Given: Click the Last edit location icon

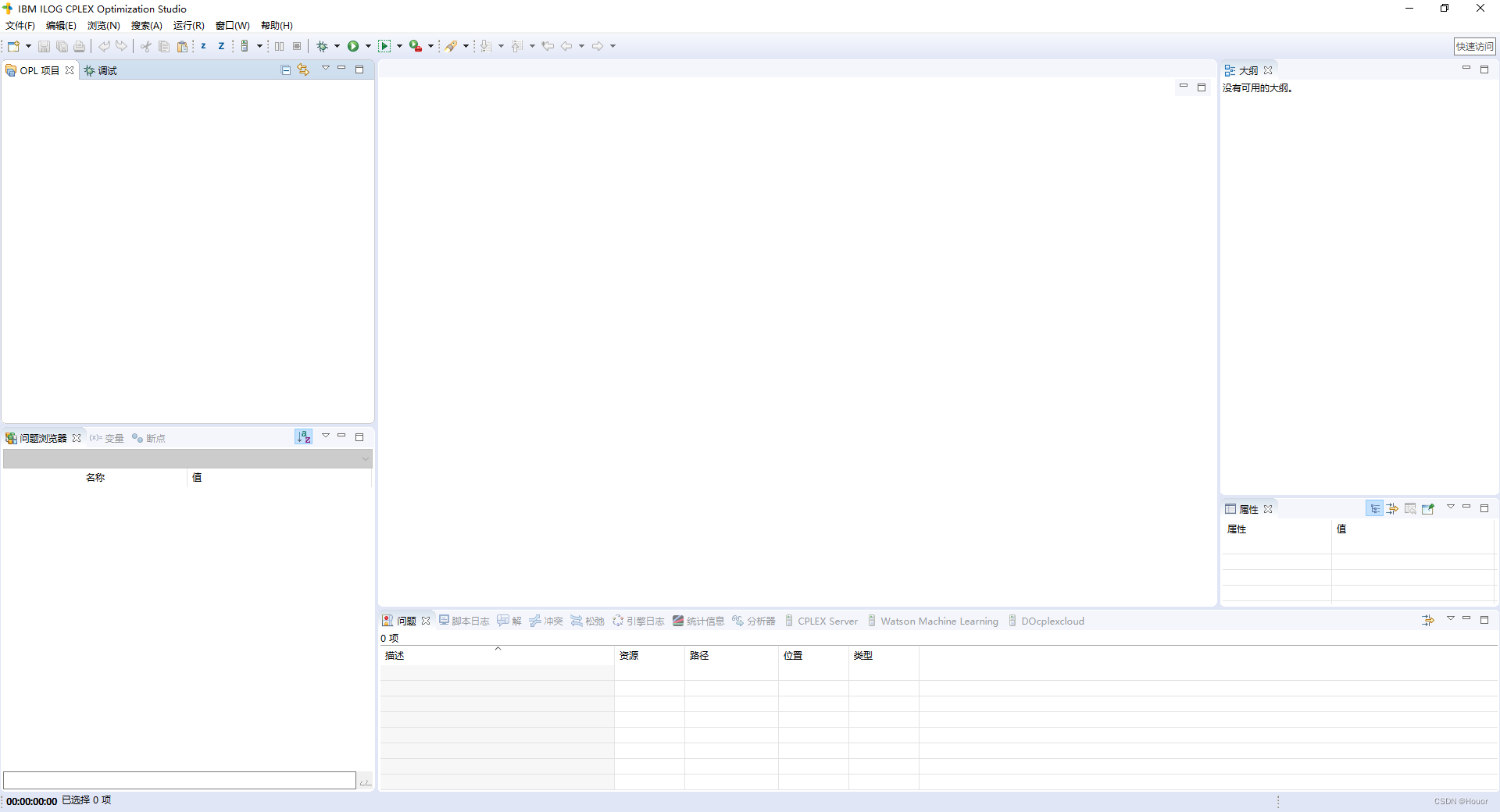Looking at the screenshot, I should (x=548, y=46).
